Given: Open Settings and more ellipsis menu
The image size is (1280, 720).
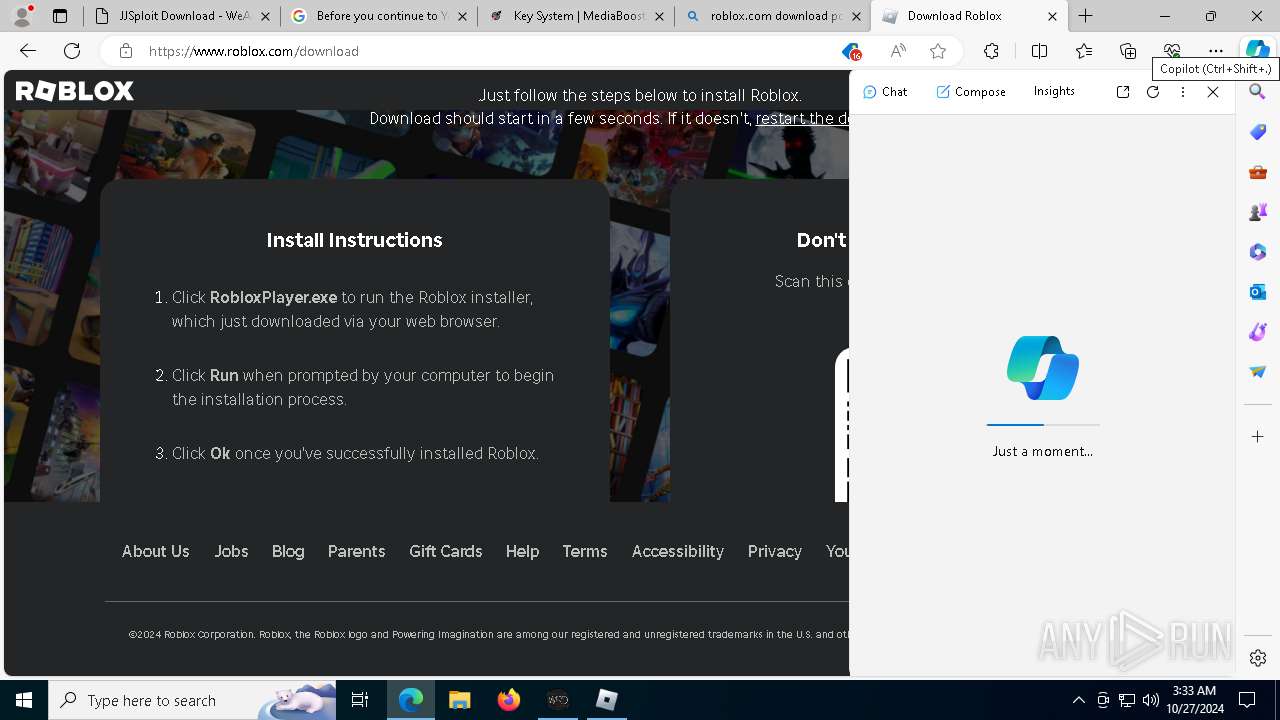Looking at the screenshot, I should pyautogui.click(x=1216, y=51).
